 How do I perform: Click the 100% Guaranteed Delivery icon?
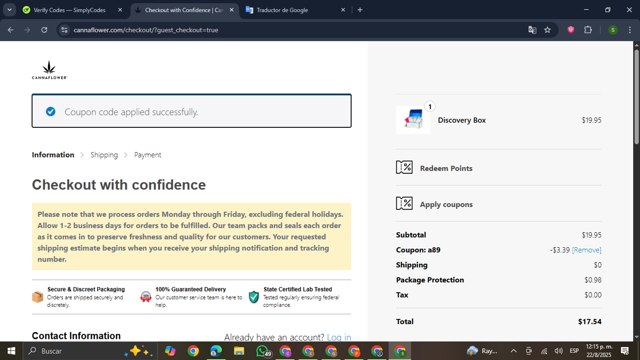[x=146, y=297]
